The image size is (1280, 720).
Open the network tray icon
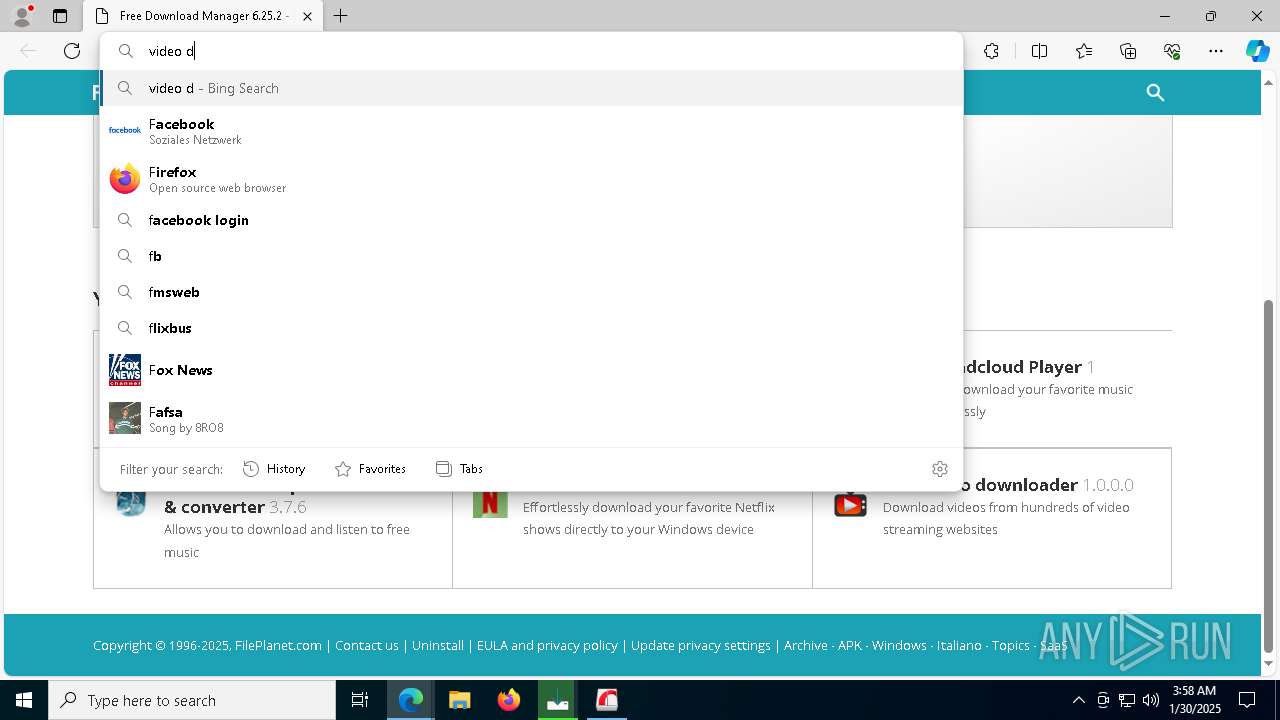click(x=1126, y=700)
